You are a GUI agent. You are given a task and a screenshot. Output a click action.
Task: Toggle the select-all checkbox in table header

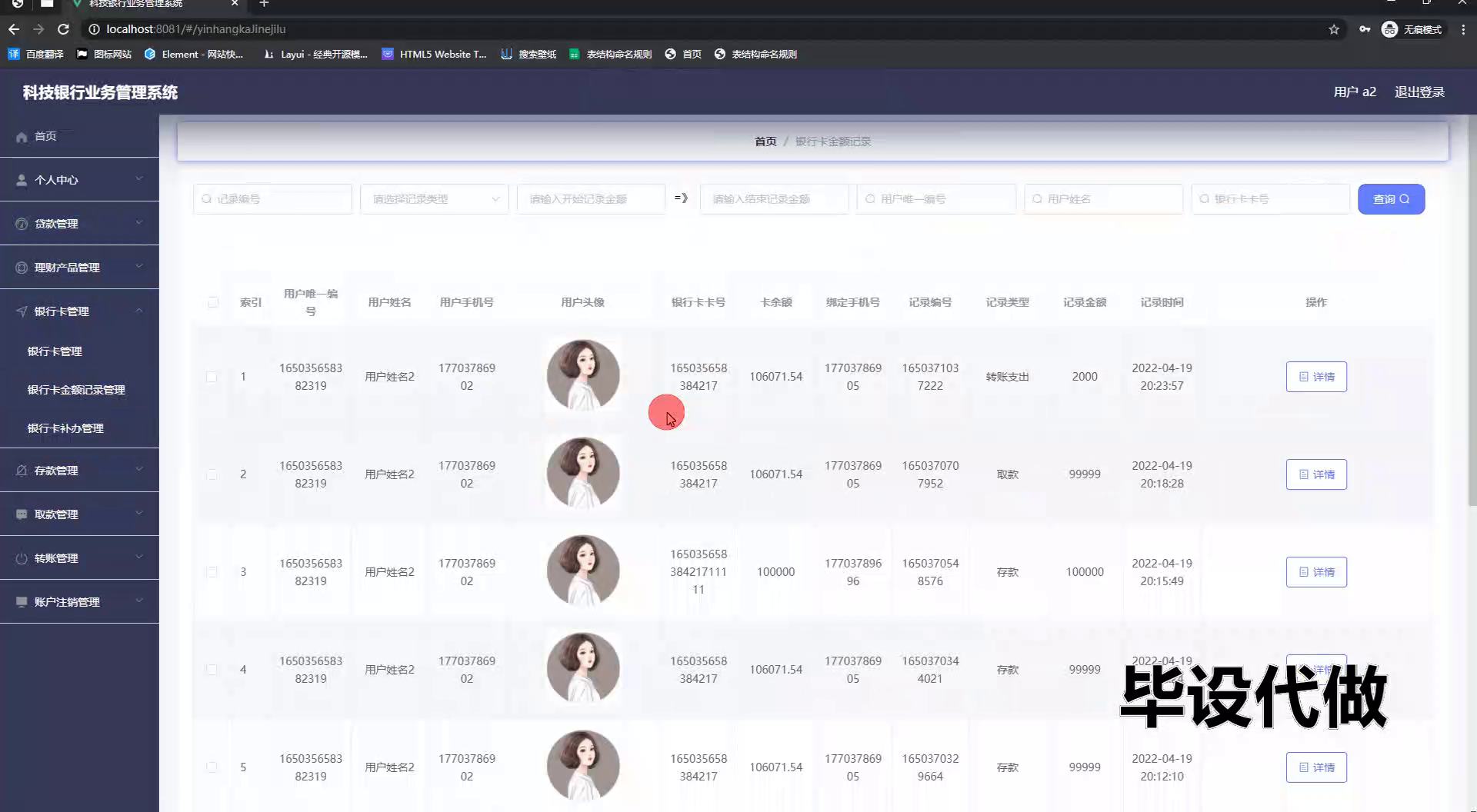point(213,302)
